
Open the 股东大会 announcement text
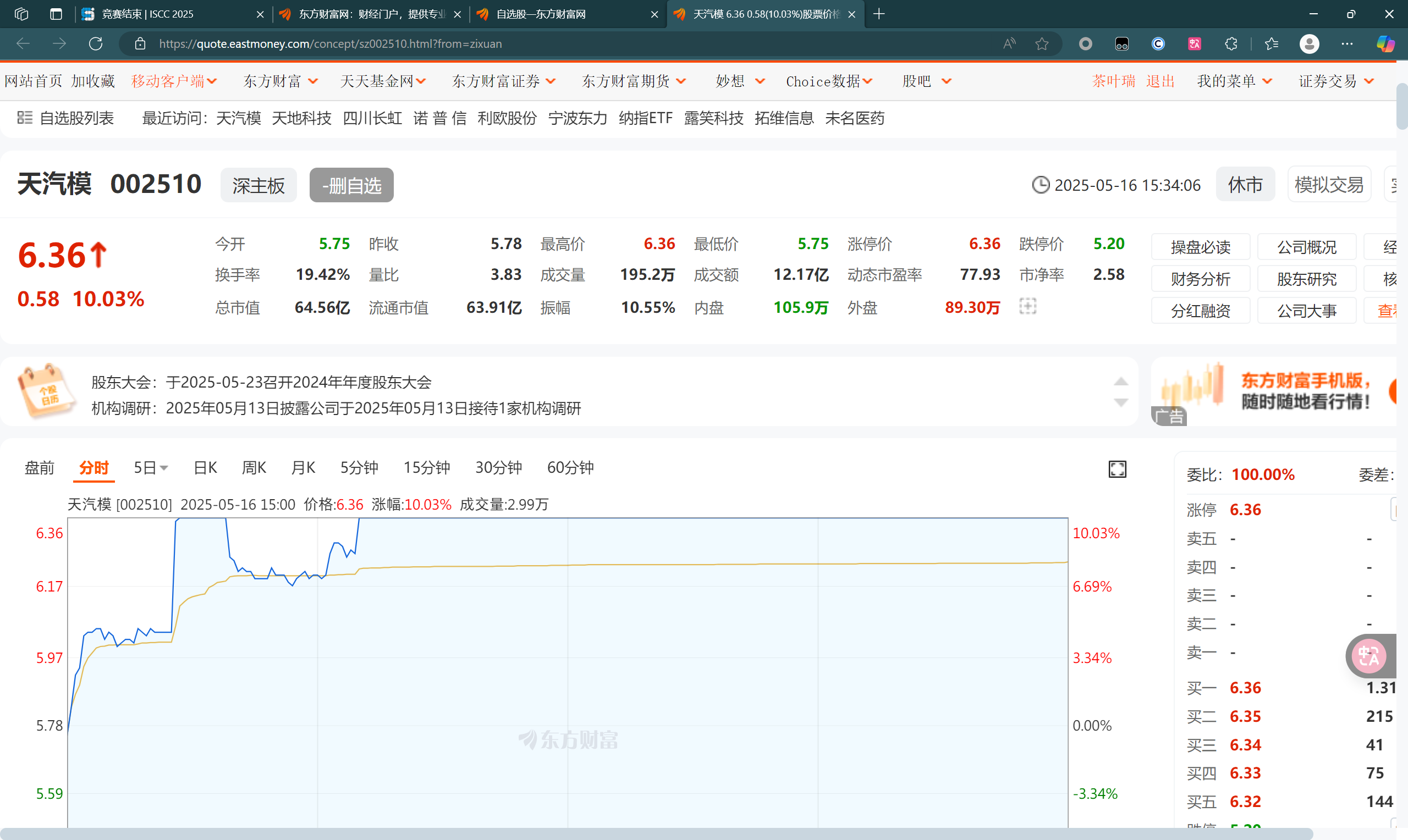pyautogui.click(x=262, y=382)
